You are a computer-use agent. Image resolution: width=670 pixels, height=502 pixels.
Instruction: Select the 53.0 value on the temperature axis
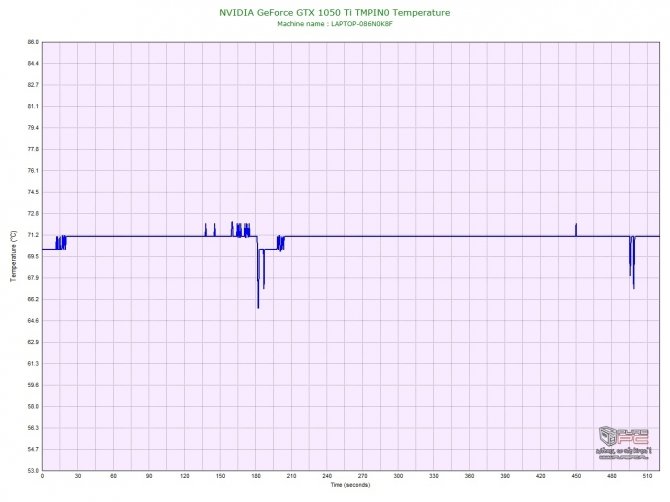(x=33, y=470)
